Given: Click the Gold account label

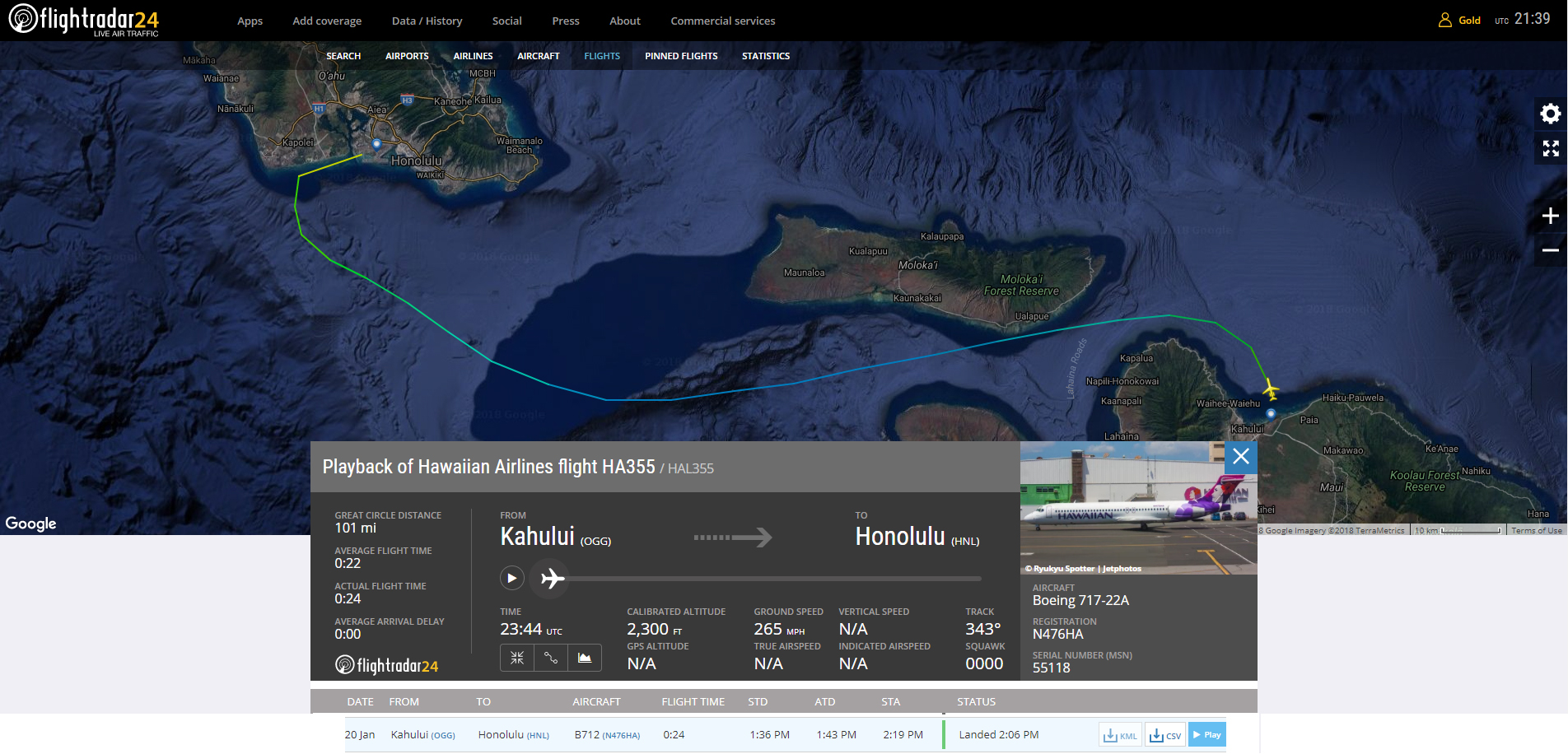Looking at the screenshot, I should [x=1469, y=21].
